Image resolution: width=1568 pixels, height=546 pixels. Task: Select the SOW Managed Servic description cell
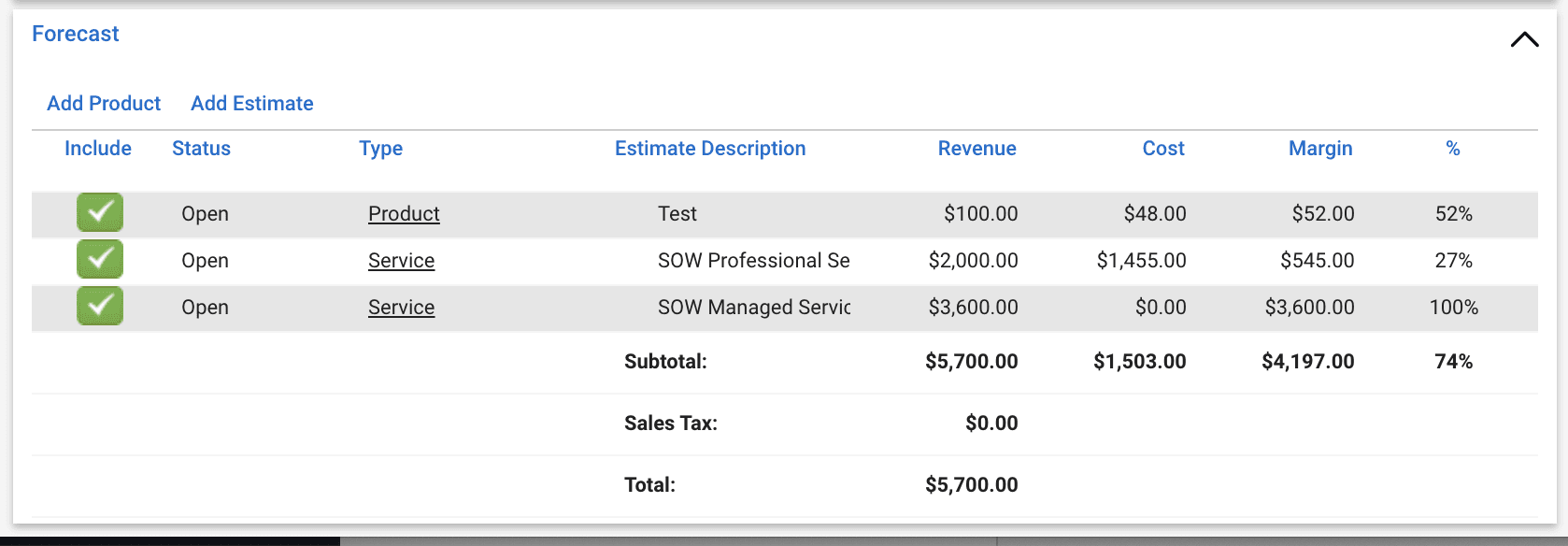[754, 307]
